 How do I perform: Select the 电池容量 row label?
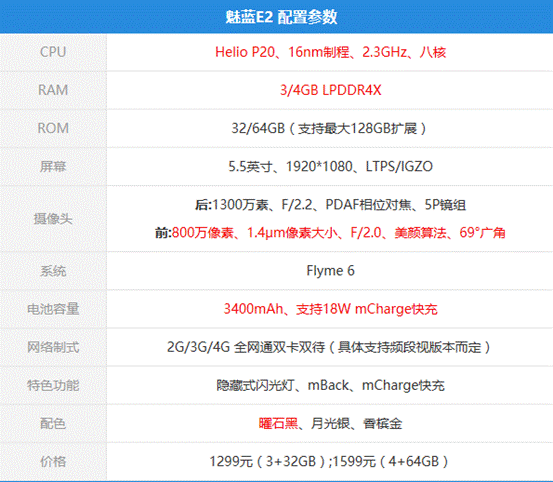53,309
